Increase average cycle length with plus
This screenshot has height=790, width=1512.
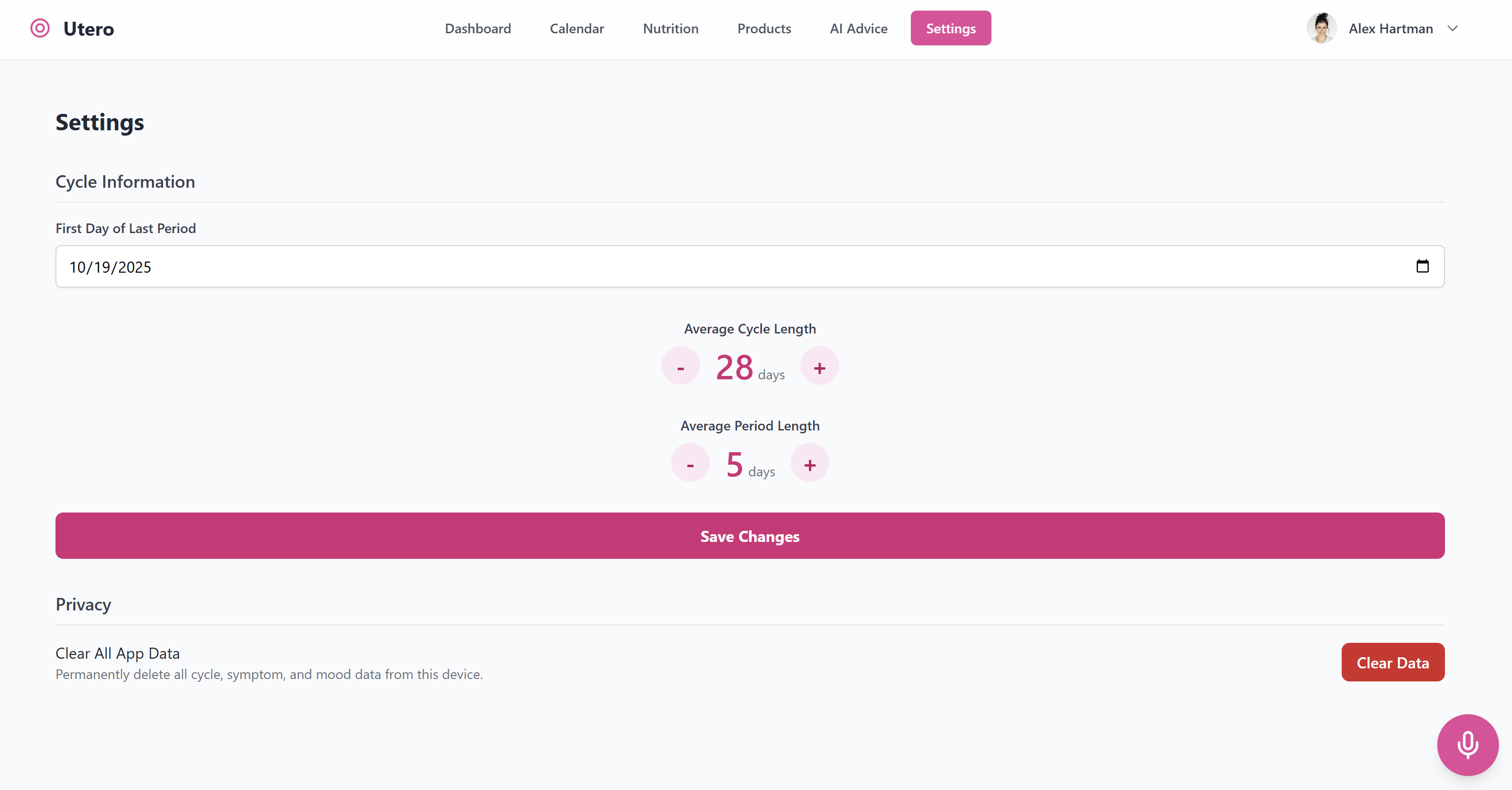tap(819, 366)
